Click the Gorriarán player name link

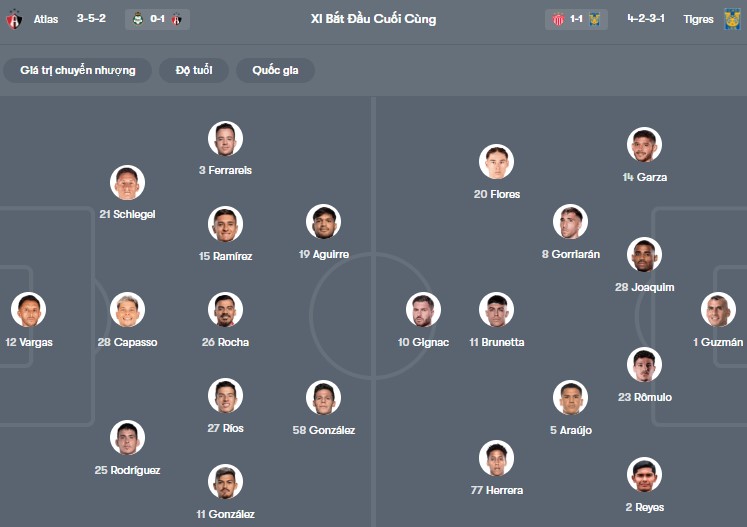pos(571,254)
